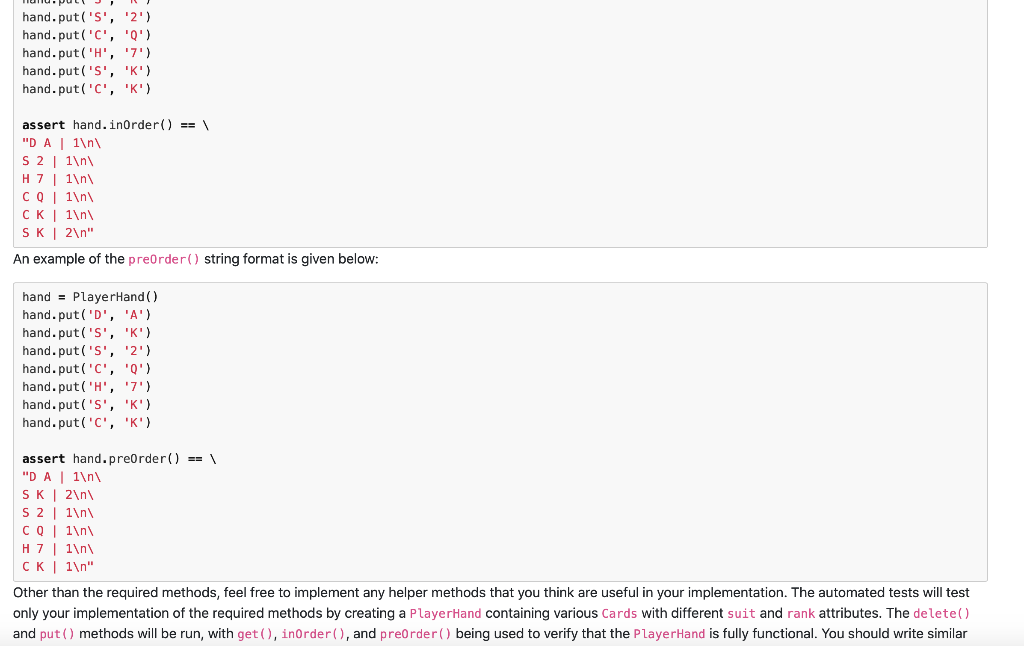Click the text 'Other than the required methods'

click(116, 592)
